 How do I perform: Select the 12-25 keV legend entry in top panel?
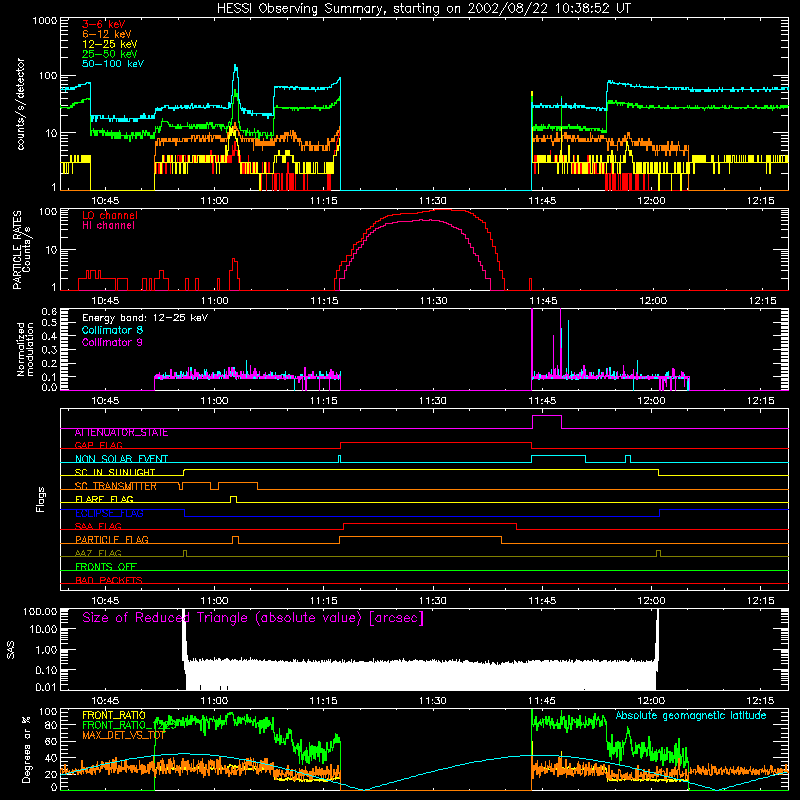110,44
